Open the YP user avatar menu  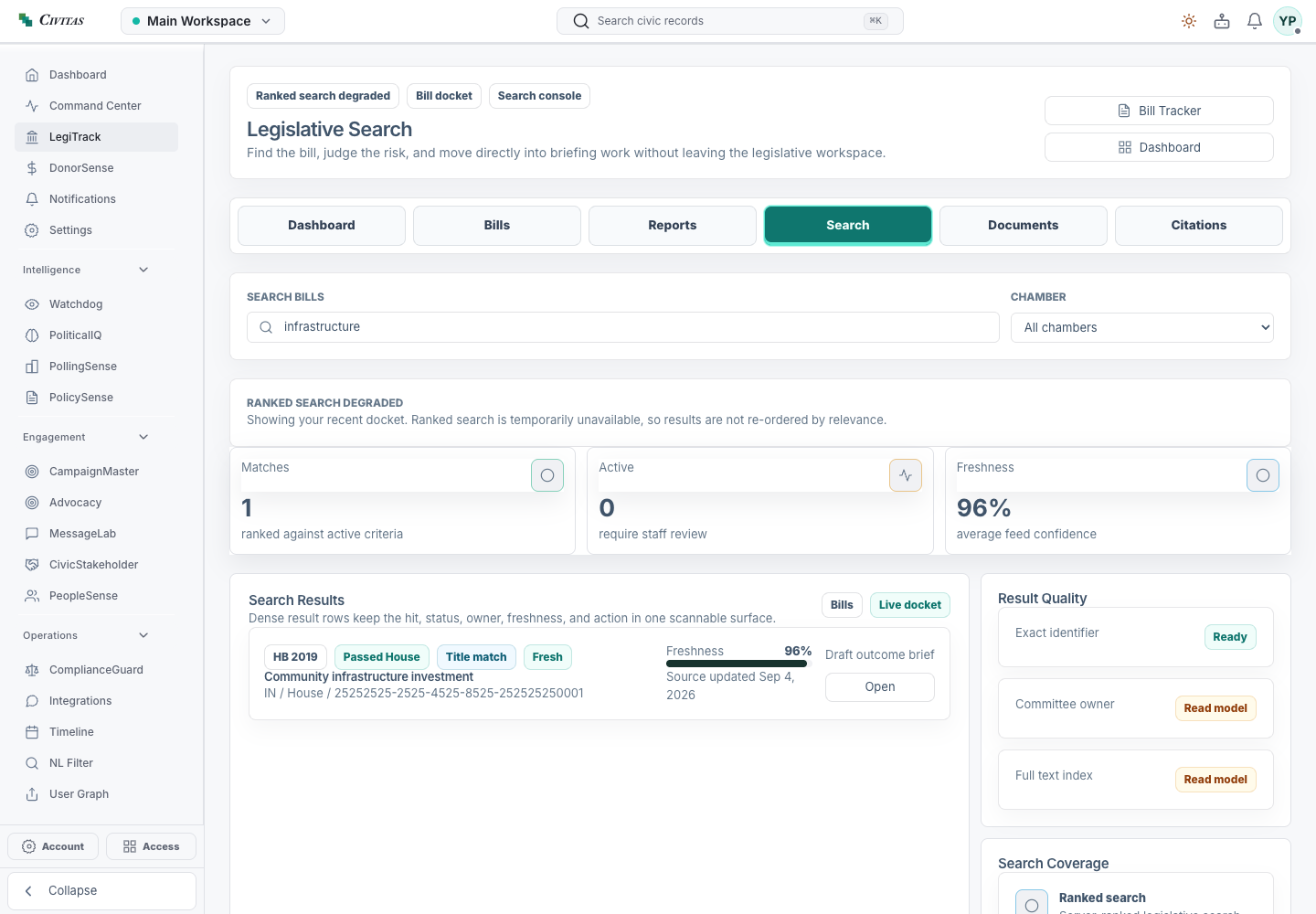1288,21
